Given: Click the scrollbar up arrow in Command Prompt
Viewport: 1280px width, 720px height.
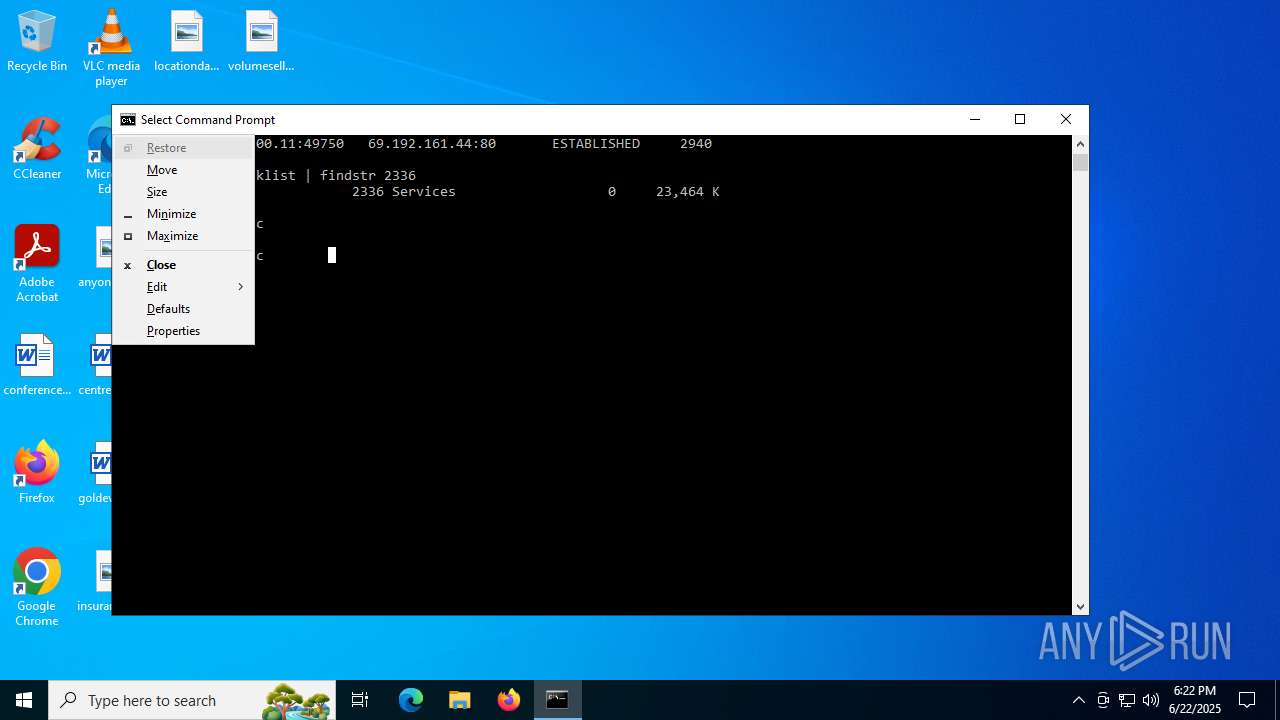Looking at the screenshot, I should tap(1080, 143).
